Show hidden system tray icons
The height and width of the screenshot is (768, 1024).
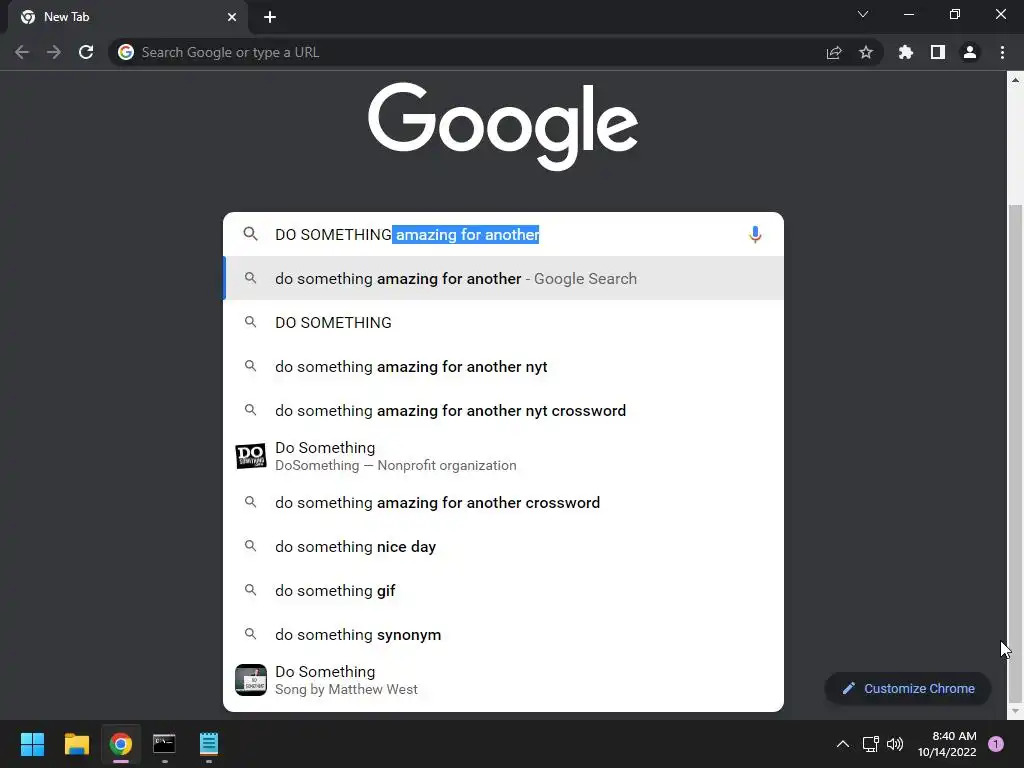[843, 744]
